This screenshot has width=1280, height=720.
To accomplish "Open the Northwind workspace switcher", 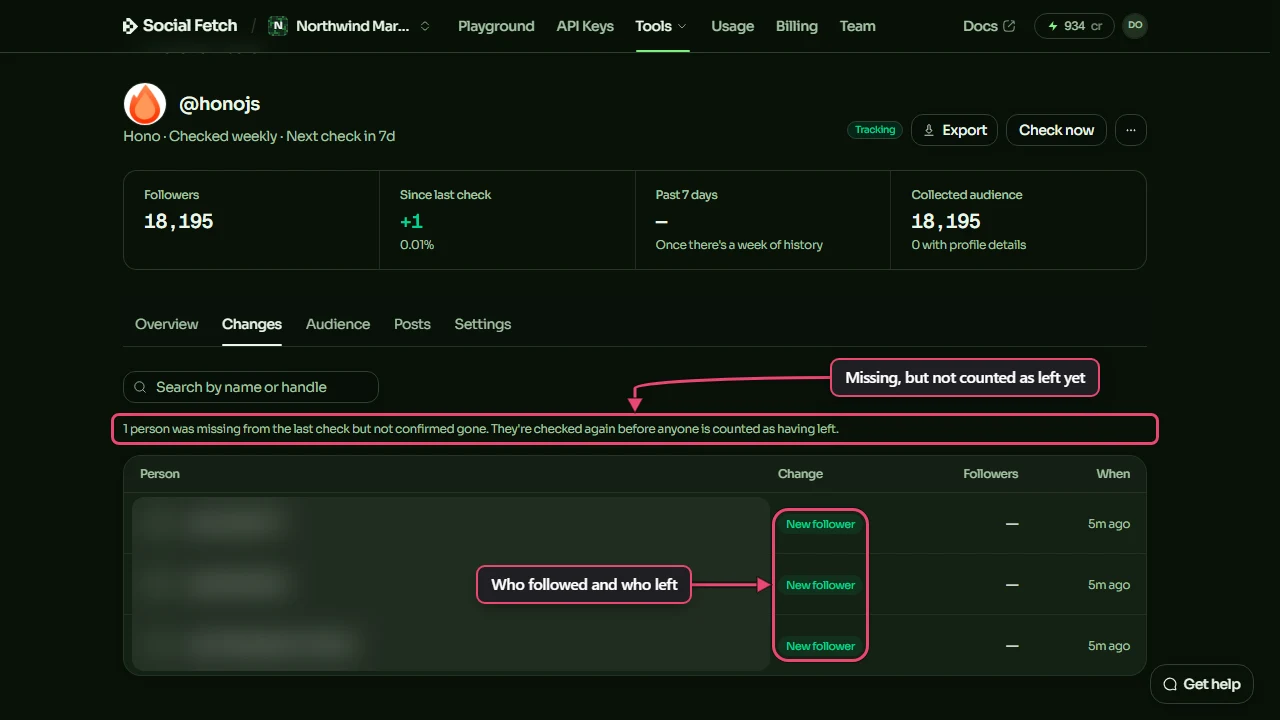I will coord(349,26).
